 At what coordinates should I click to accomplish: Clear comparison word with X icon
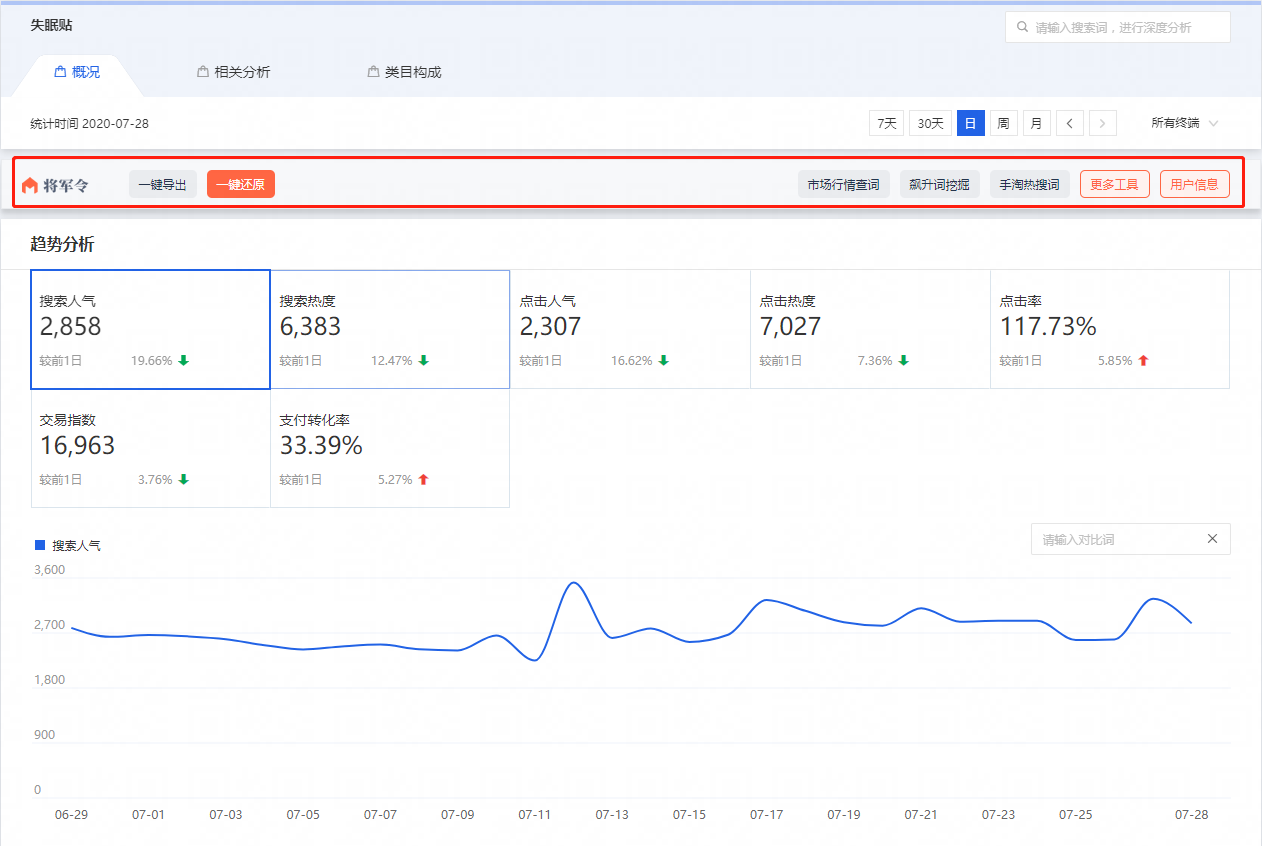coord(1212,539)
